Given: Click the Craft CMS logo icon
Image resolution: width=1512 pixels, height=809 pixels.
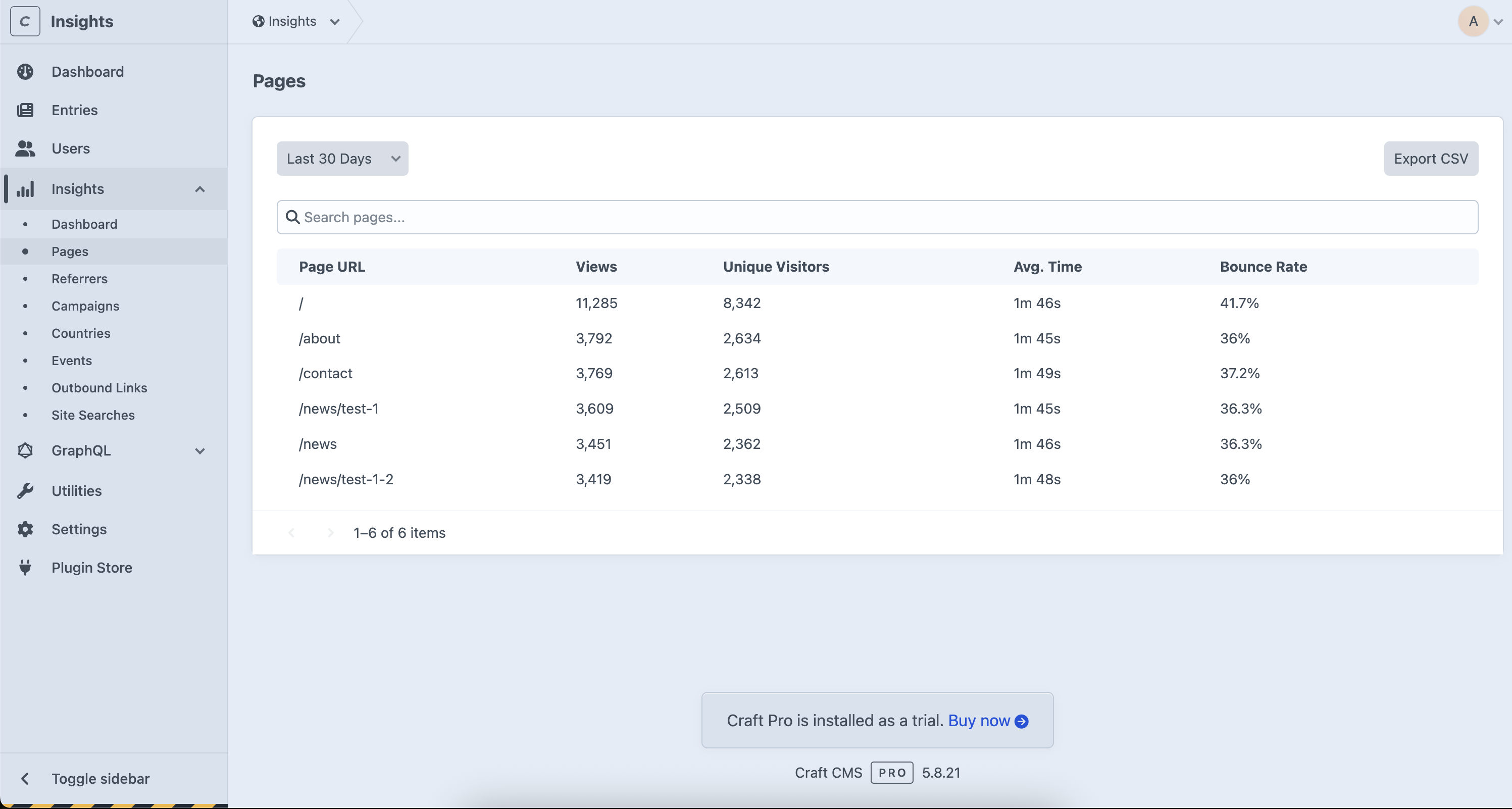Looking at the screenshot, I should point(25,21).
